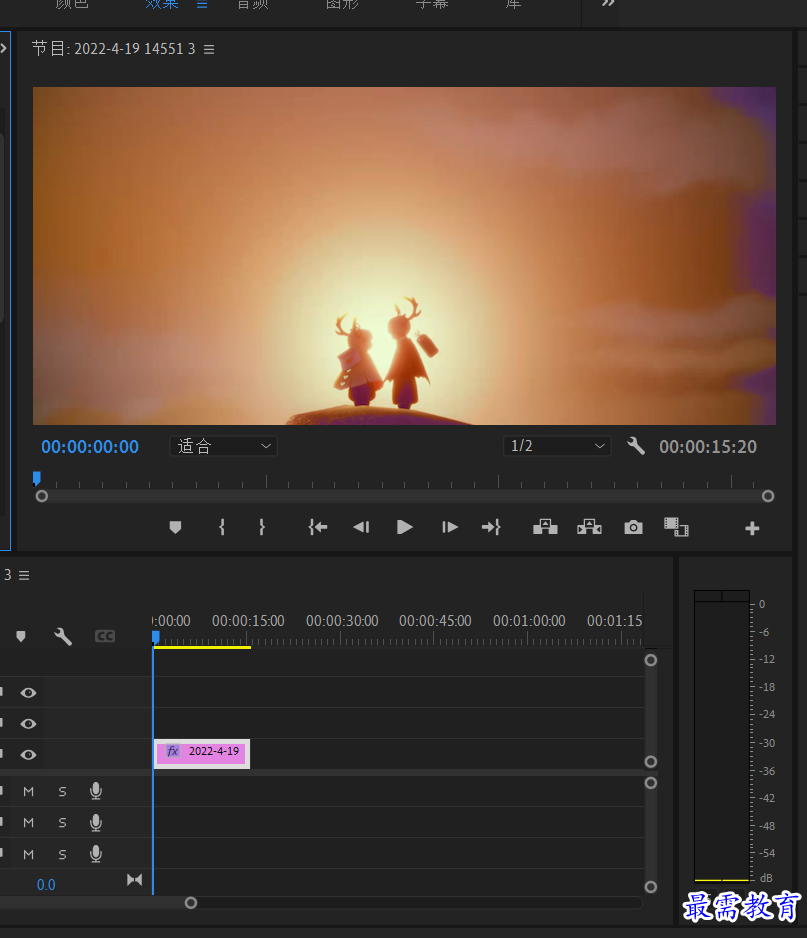Open workspace overflow chevron menu

pos(608,4)
